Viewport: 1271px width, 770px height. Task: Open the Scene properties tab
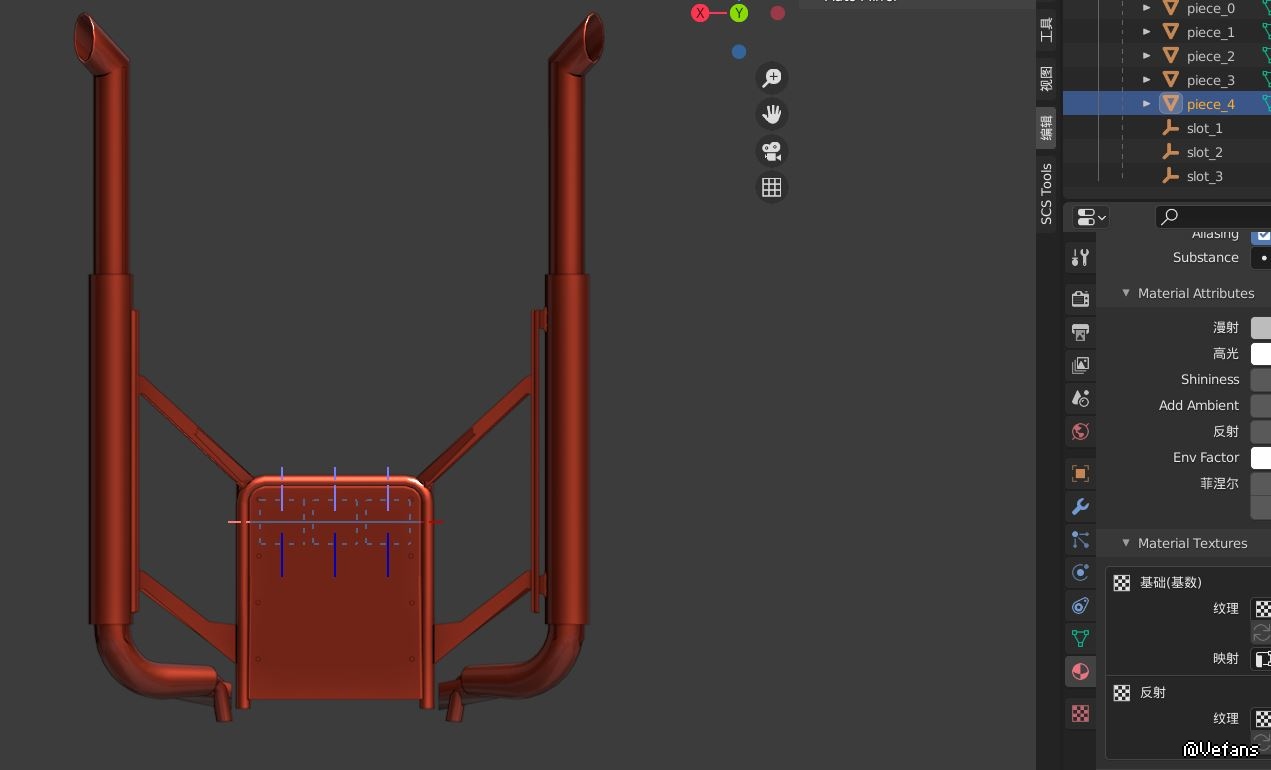[x=1080, y=398]
